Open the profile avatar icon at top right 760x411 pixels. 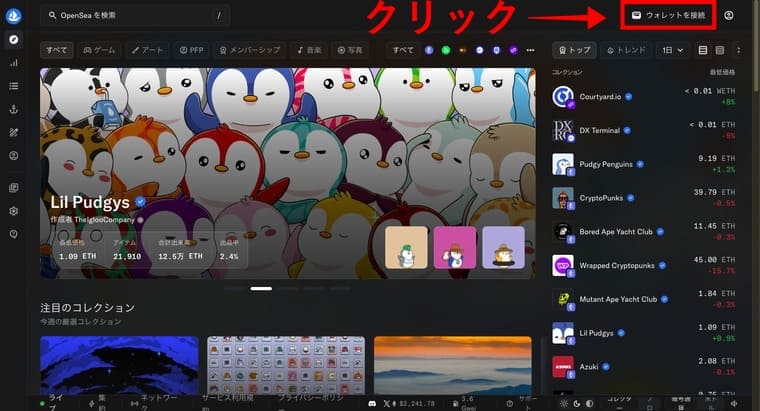tap(728, 16)
